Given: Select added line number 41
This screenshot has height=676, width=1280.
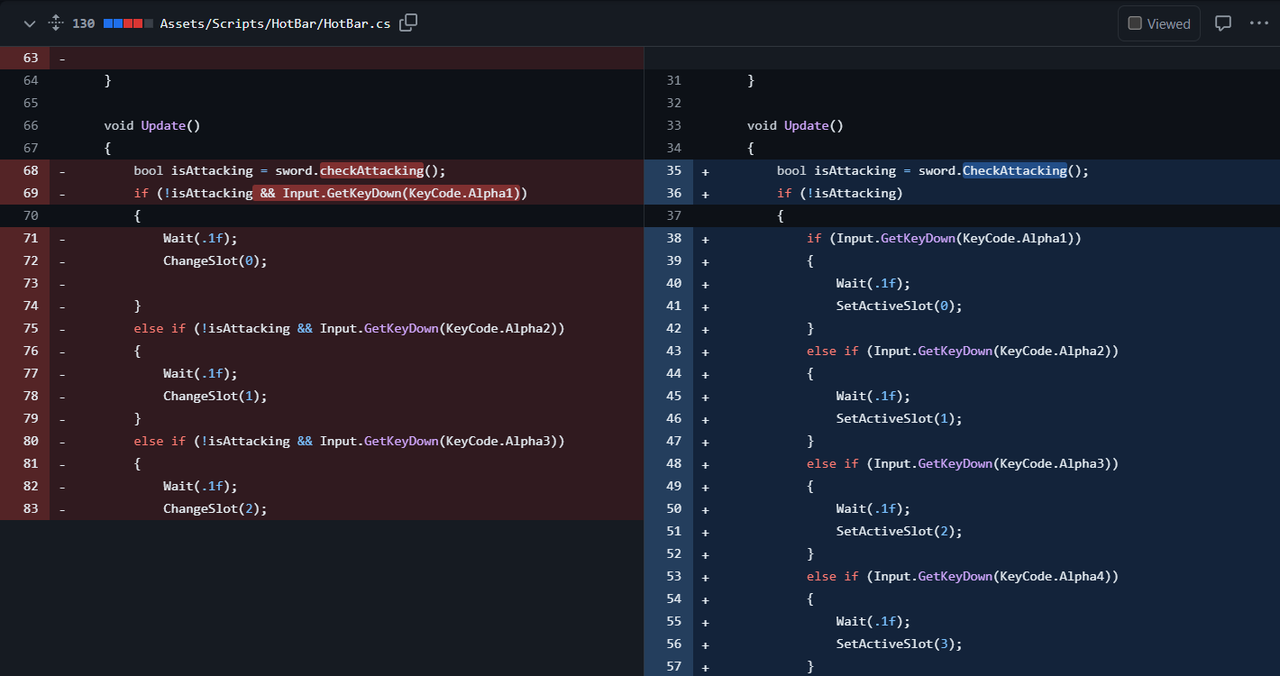Looking at the screenshot, I should (673, 306).
